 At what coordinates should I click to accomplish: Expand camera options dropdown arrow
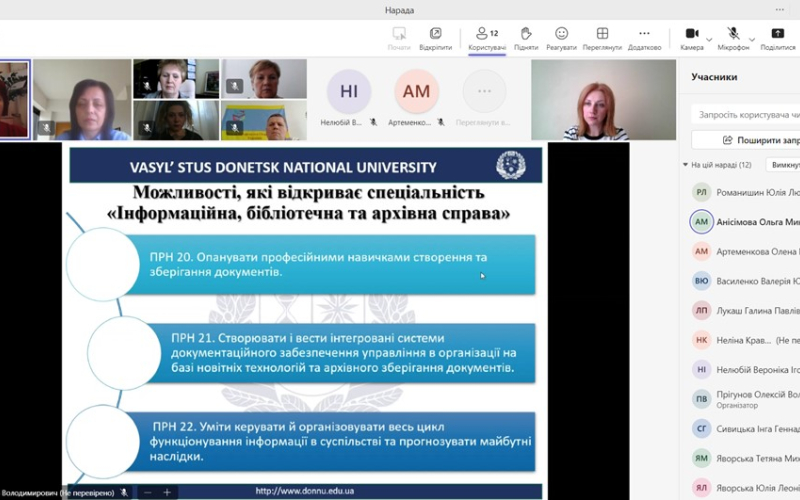click(x=709, y=39)
